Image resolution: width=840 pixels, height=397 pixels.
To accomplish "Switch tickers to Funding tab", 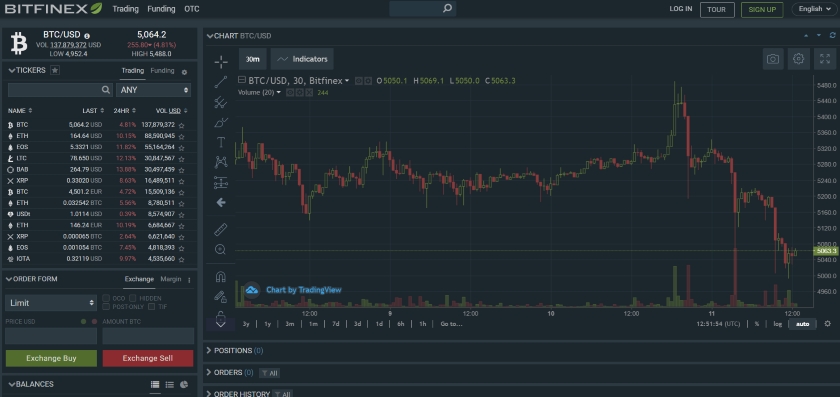I will (162, 71).
